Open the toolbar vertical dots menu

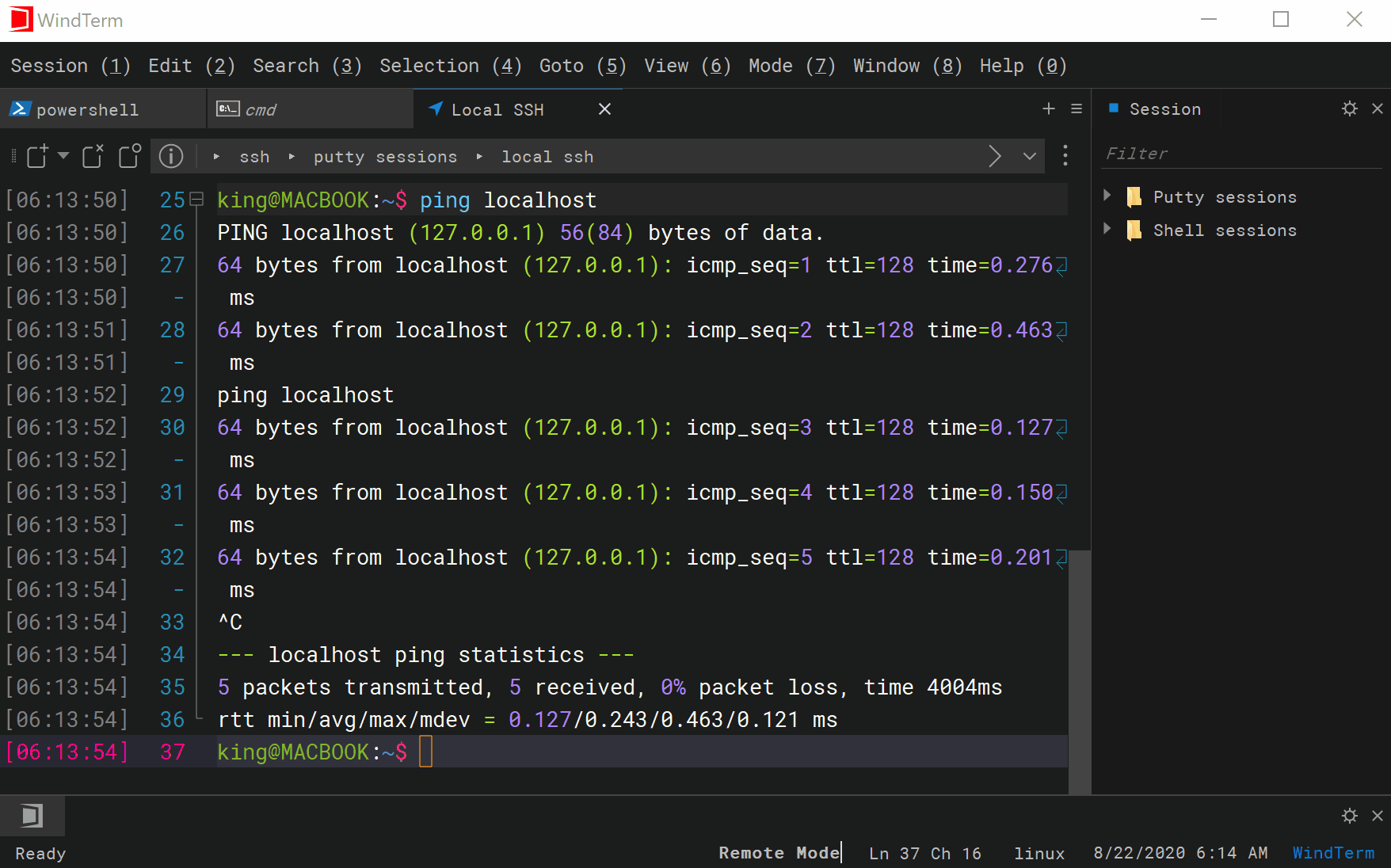pyautogui.click(x=1065, y=155)
